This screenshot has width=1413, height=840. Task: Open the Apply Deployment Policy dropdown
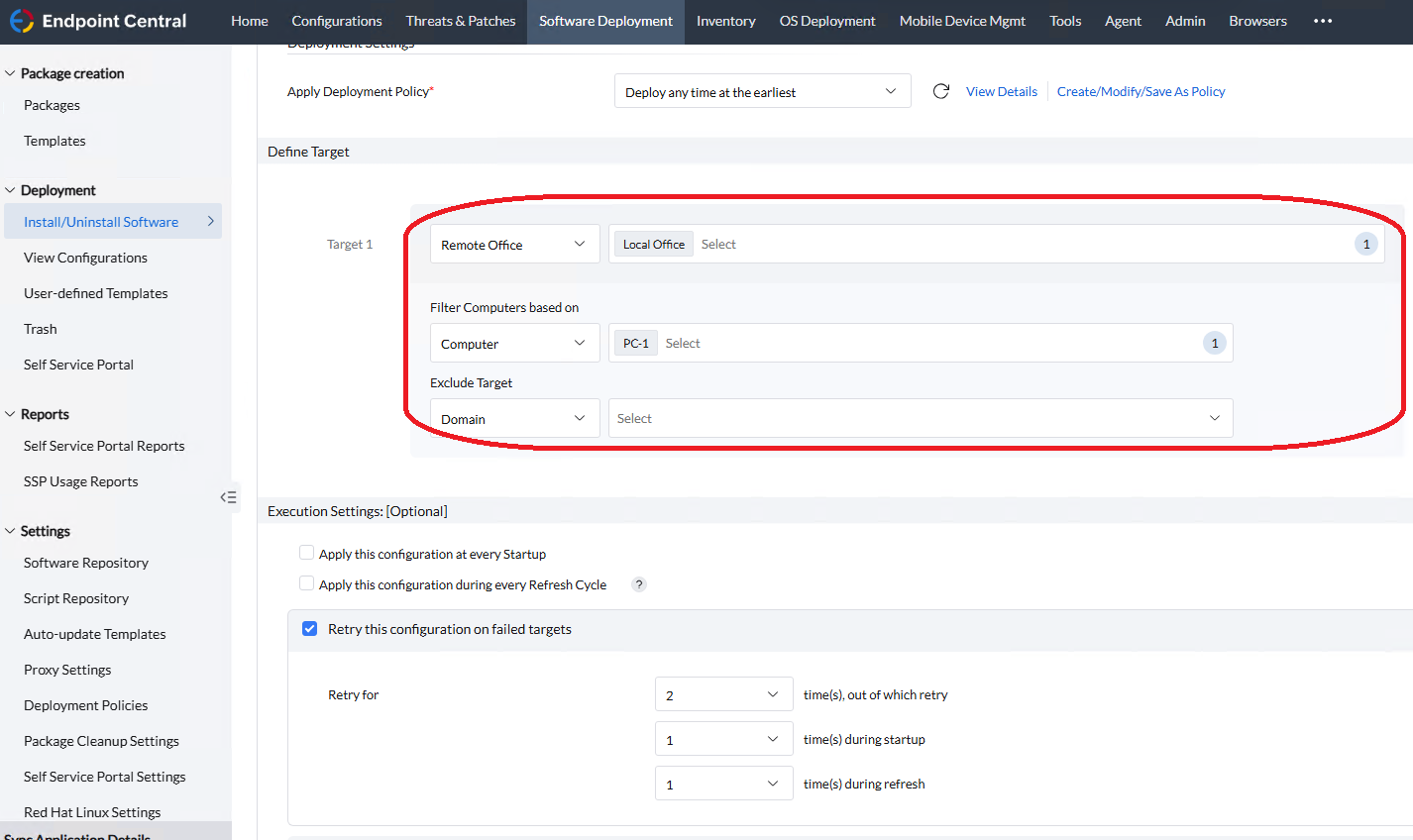click(761, 91)
